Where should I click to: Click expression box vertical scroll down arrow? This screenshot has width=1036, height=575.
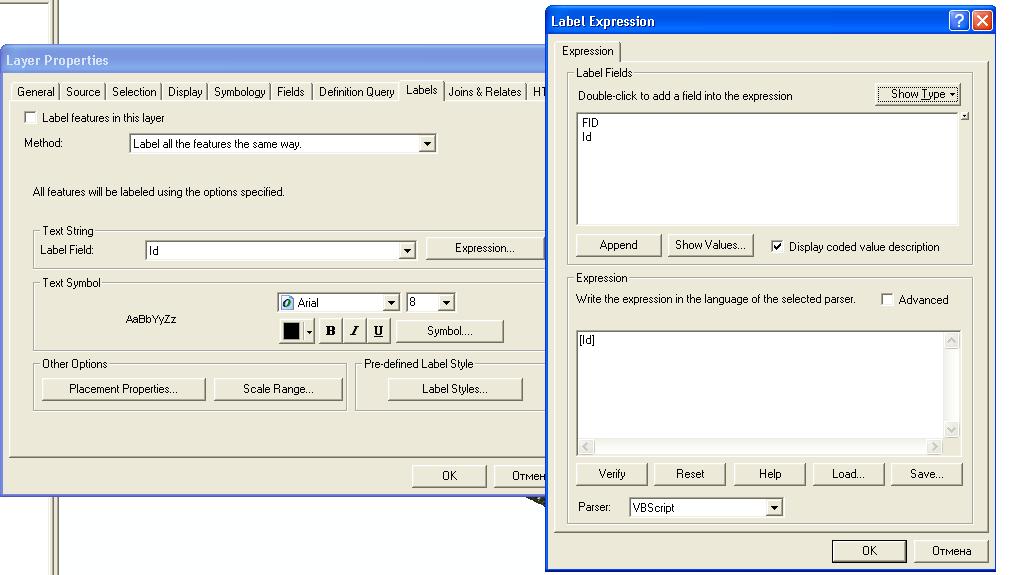click(951, 430)
